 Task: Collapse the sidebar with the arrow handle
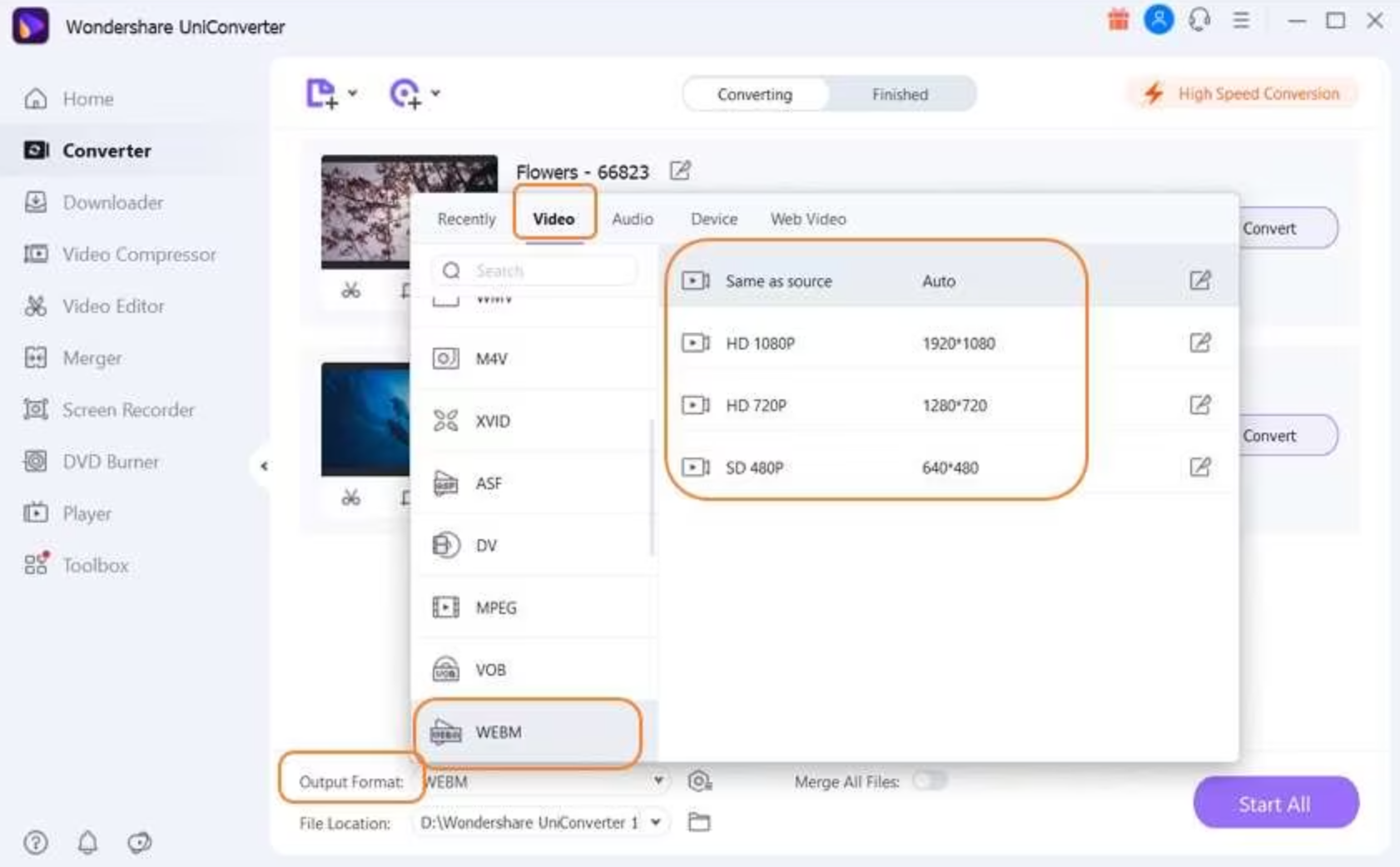pos(263,466)
